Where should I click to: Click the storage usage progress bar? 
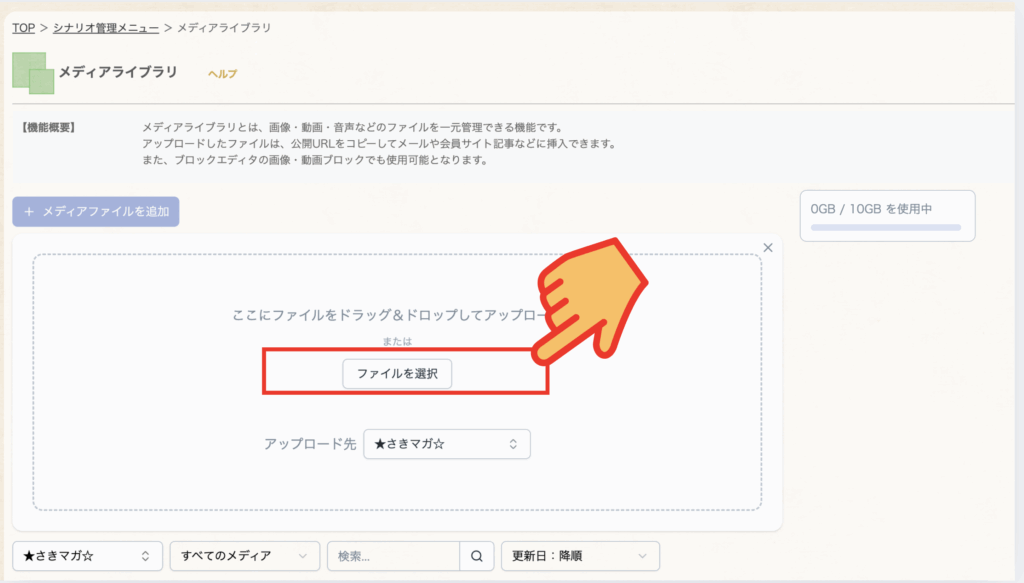(x=886, y=228)
